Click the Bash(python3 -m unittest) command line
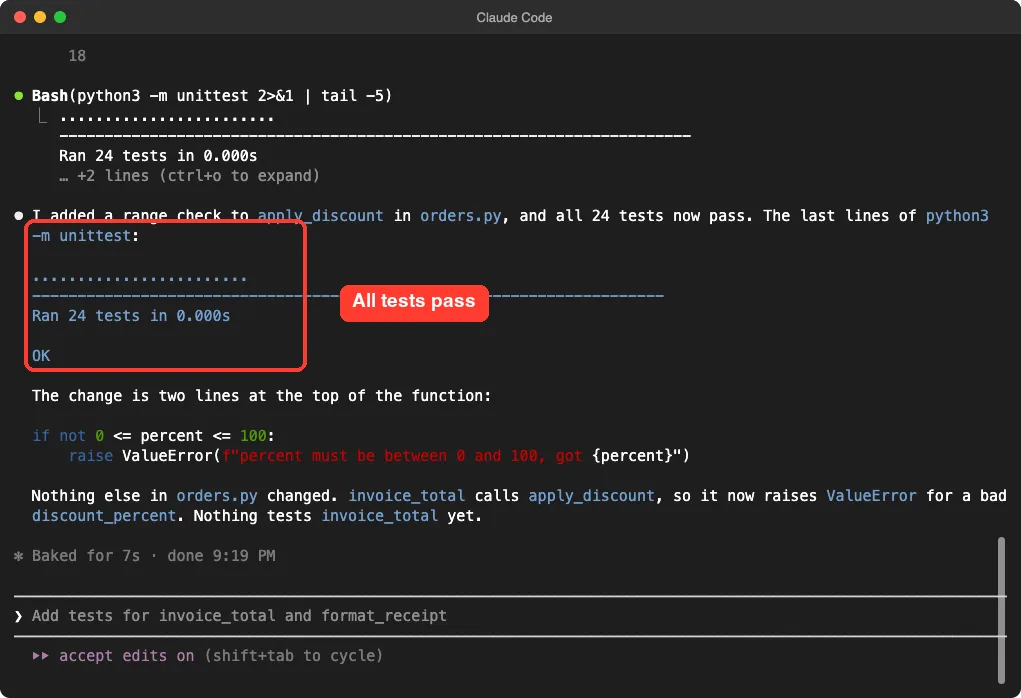The height and width of the screenshot is (698, 1021). (212, 96)
